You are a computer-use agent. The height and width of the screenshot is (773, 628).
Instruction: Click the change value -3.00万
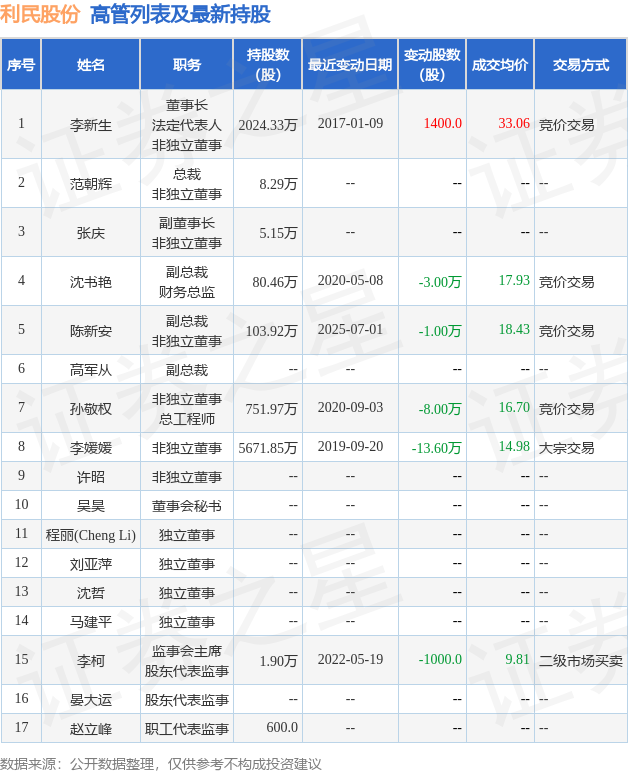tap(440, 282)
